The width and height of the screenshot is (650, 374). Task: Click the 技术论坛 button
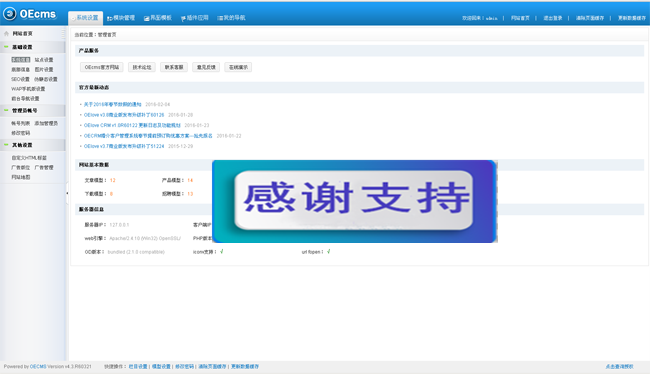pos(142,67)
